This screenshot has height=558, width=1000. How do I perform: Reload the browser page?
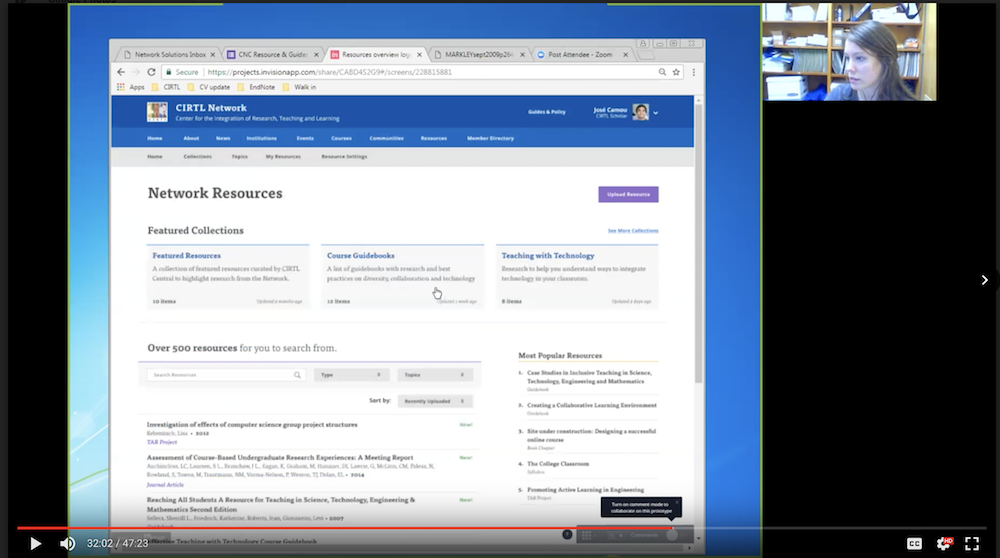click(x=151, y=72)
